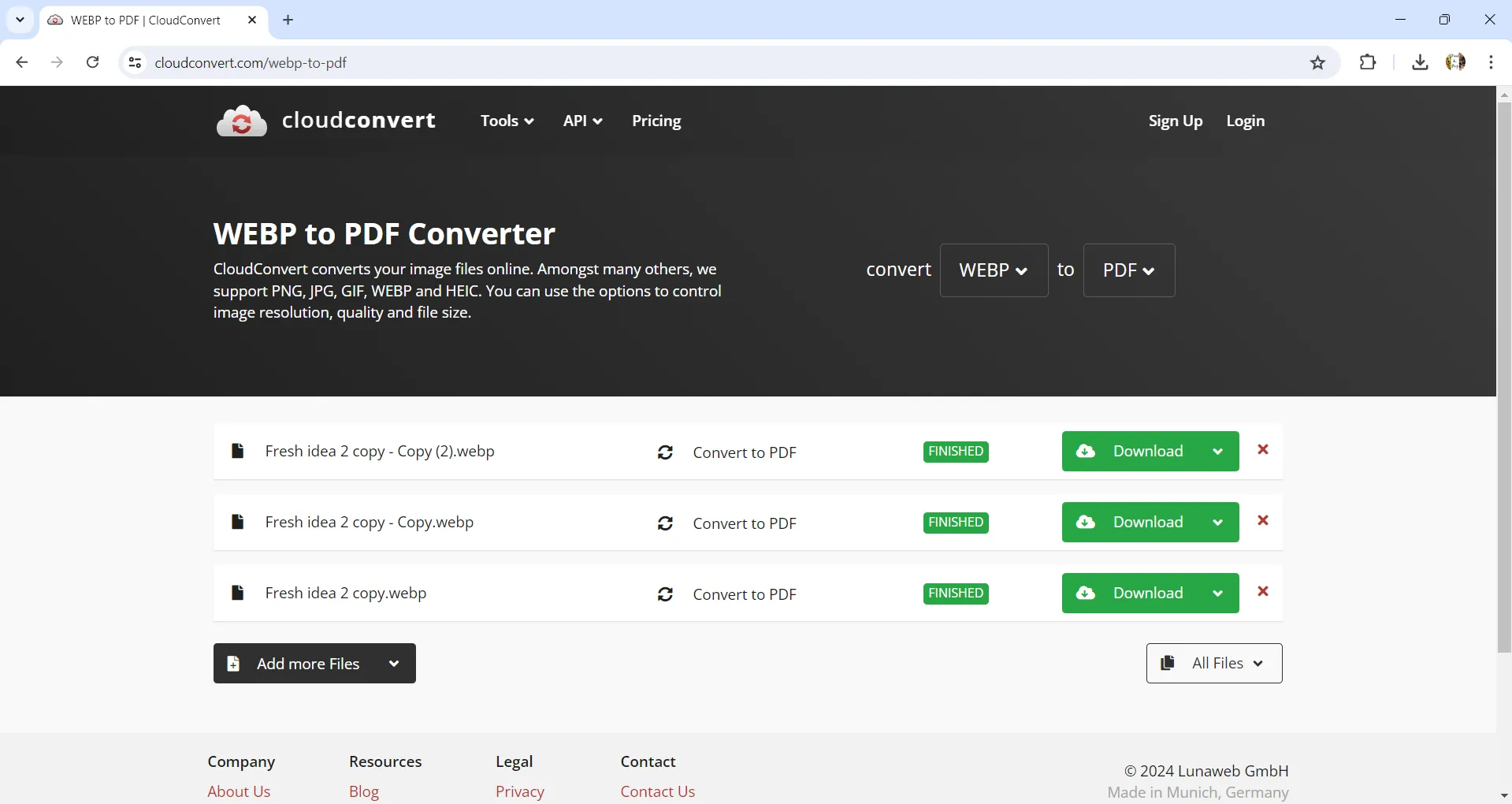The image size is (1512, 804).
Task: Open a new browser tab
Action: tap(288, 20)
